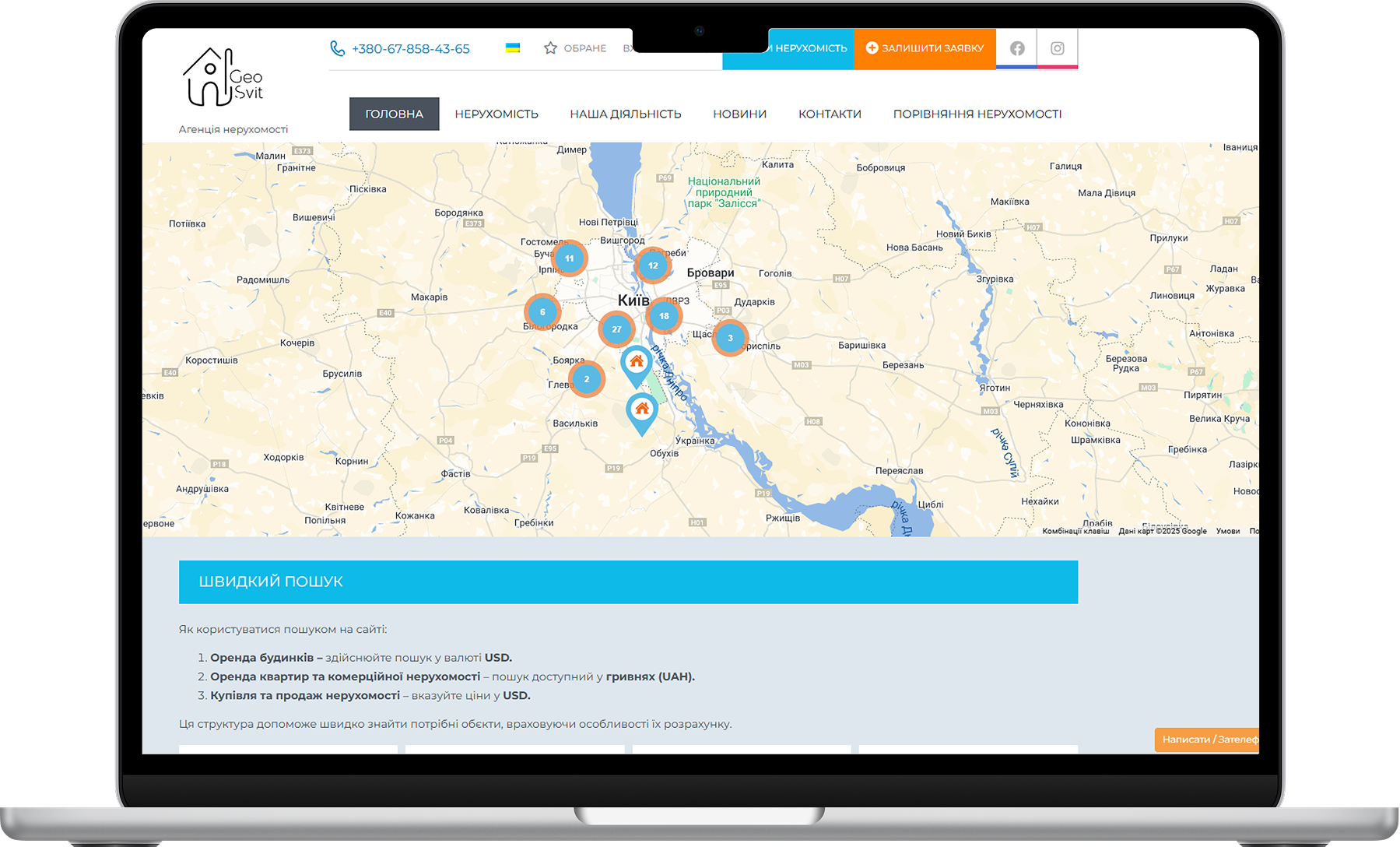The image size is (1400, 847).
Task: Call the +380-67-858-43-65 phone link
Action: 410,48
